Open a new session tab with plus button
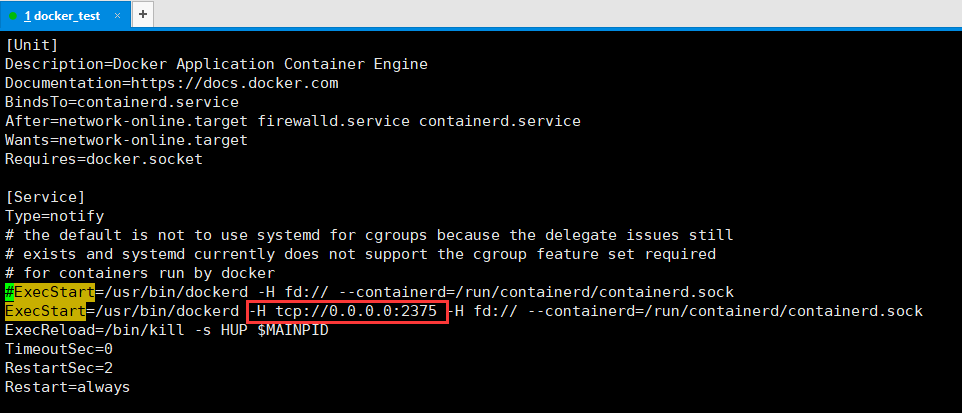 pyautogui.click(x=143, y=14)
